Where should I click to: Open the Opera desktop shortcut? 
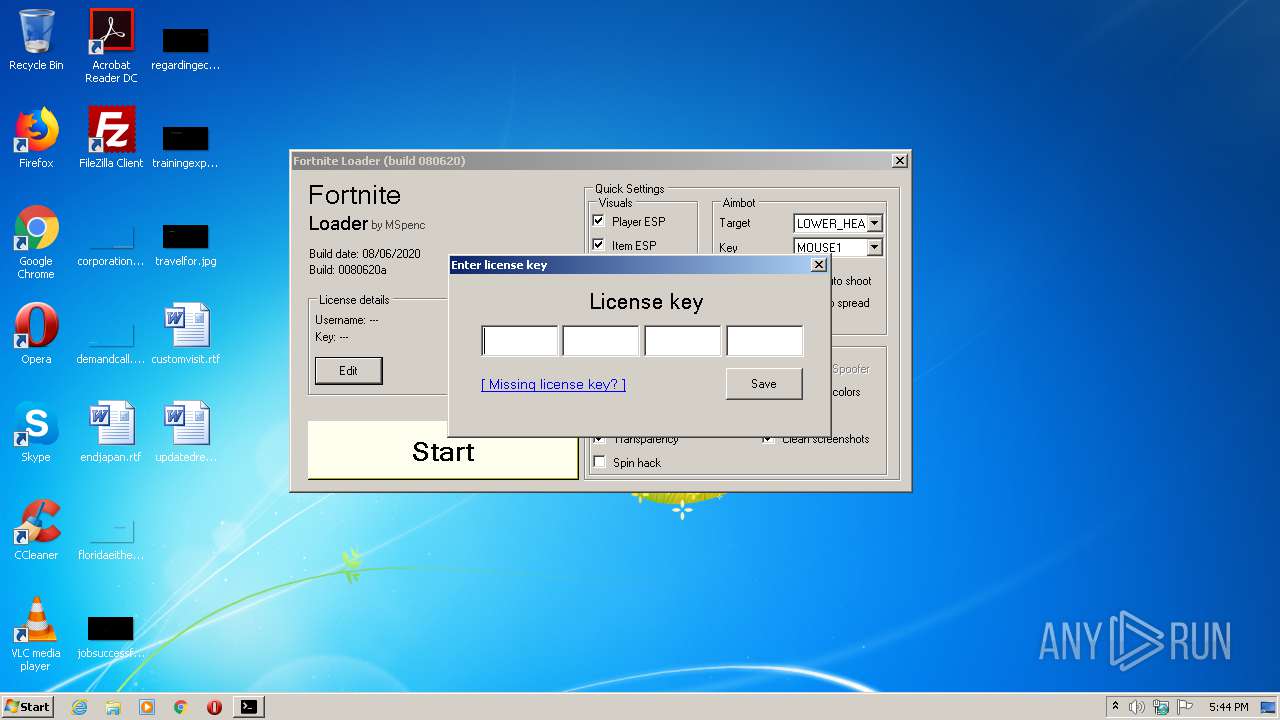pyautogui.click(x=36, y=334)
